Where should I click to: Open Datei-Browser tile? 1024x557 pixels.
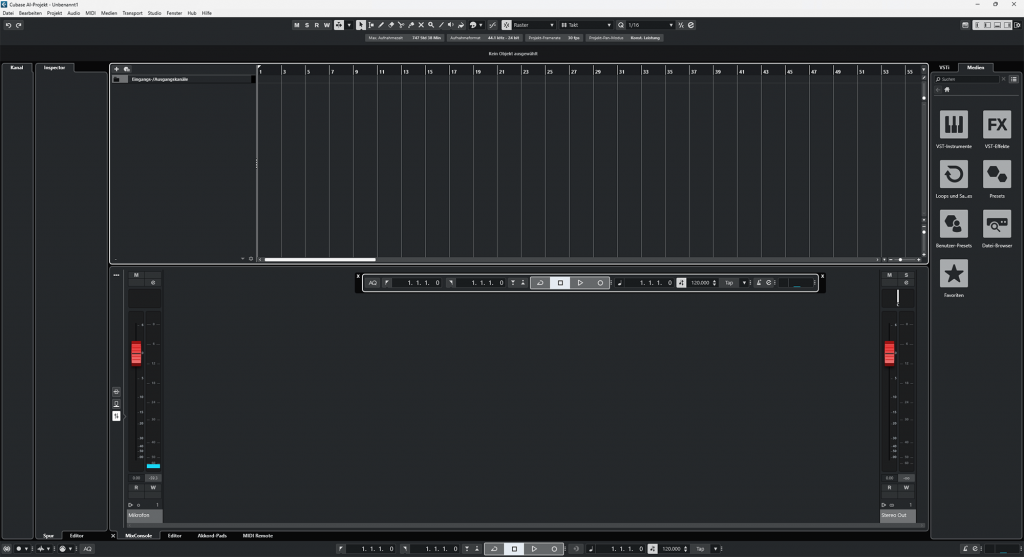997,223
